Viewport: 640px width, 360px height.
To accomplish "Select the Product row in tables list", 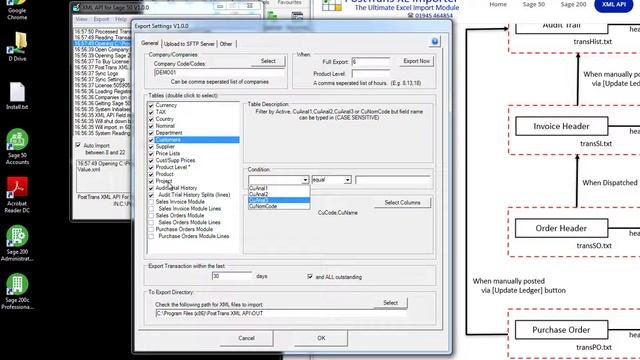I will pyautogui.click(x=164, y=174).
